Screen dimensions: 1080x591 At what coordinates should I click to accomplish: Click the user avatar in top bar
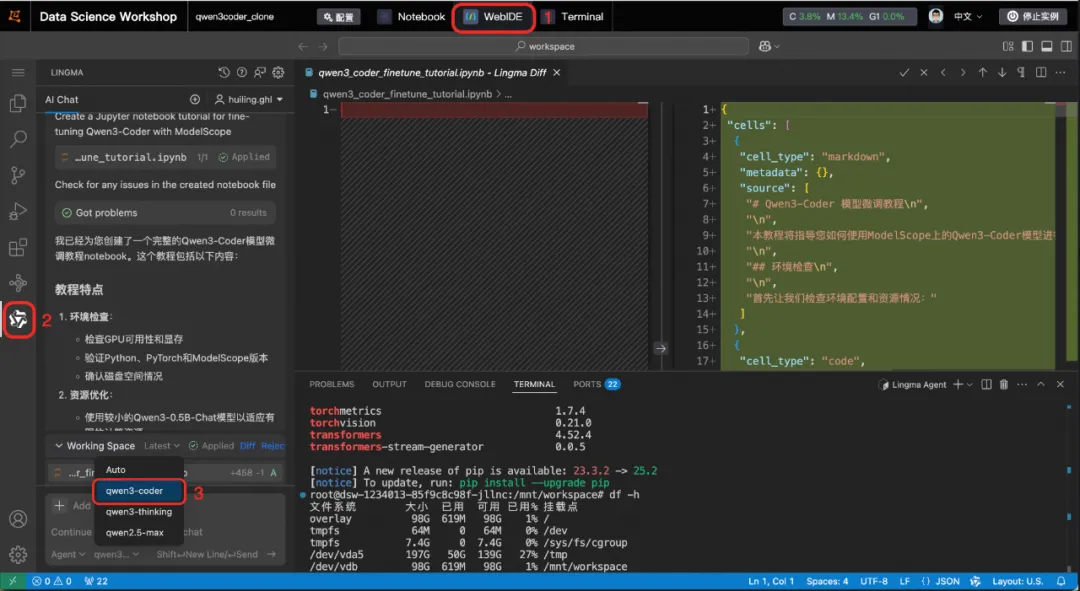[x=935, y=16]
